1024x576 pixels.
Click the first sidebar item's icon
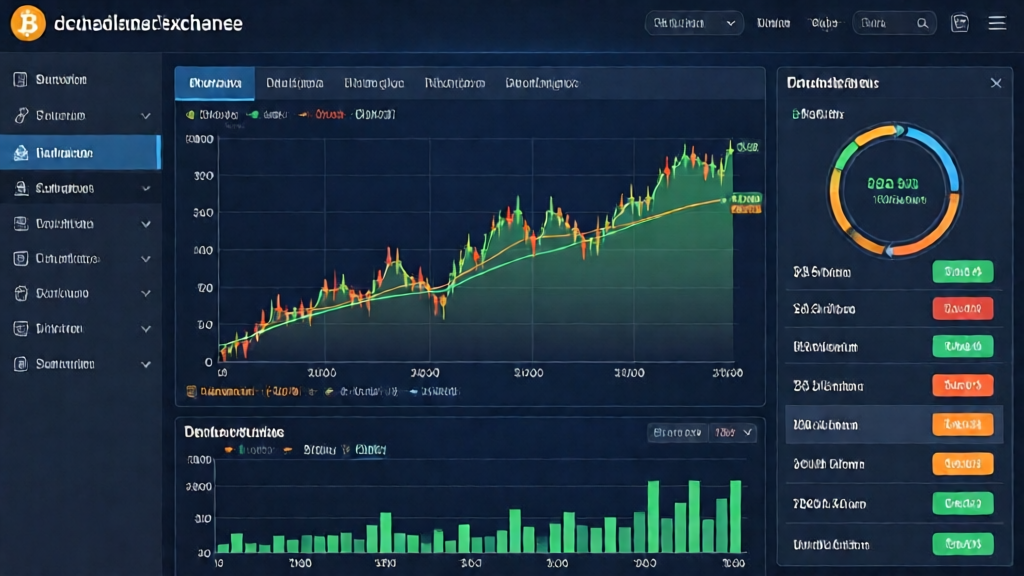pyautogui.click(x=20, y=80)
